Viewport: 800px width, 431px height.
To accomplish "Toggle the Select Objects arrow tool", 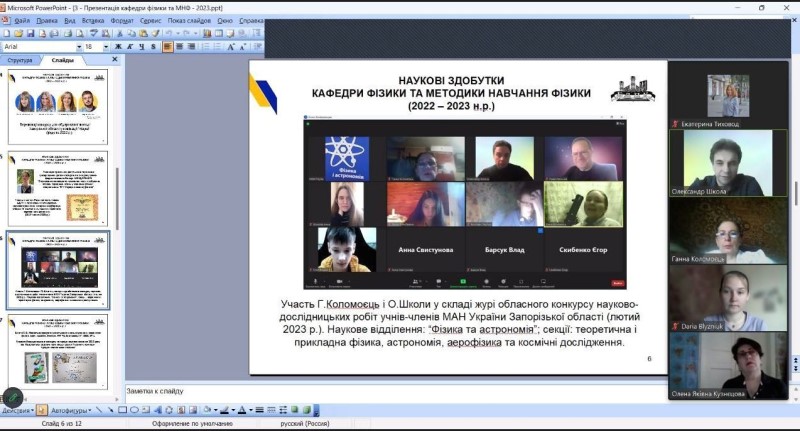I will [42, 410].
